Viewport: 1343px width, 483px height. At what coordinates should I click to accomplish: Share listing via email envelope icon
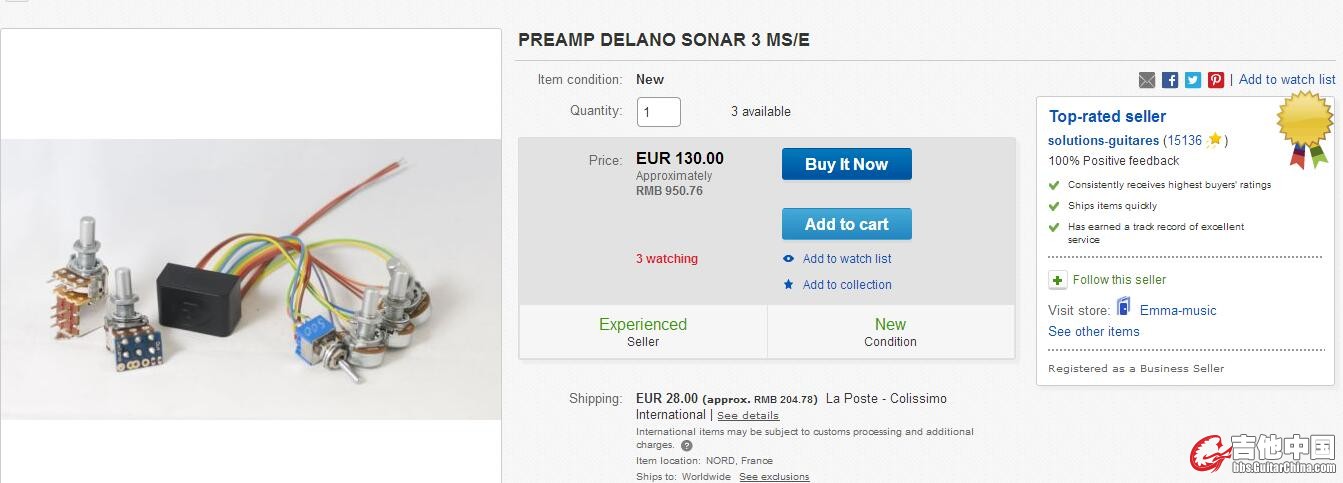(1147, 80)
